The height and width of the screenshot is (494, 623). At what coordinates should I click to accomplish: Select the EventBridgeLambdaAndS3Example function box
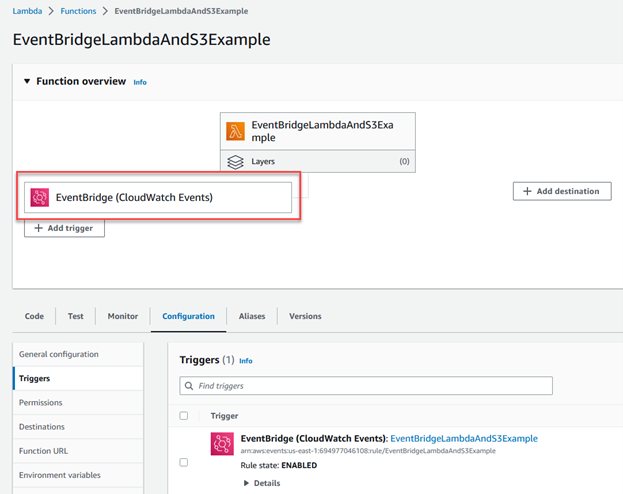coord(318,131)
